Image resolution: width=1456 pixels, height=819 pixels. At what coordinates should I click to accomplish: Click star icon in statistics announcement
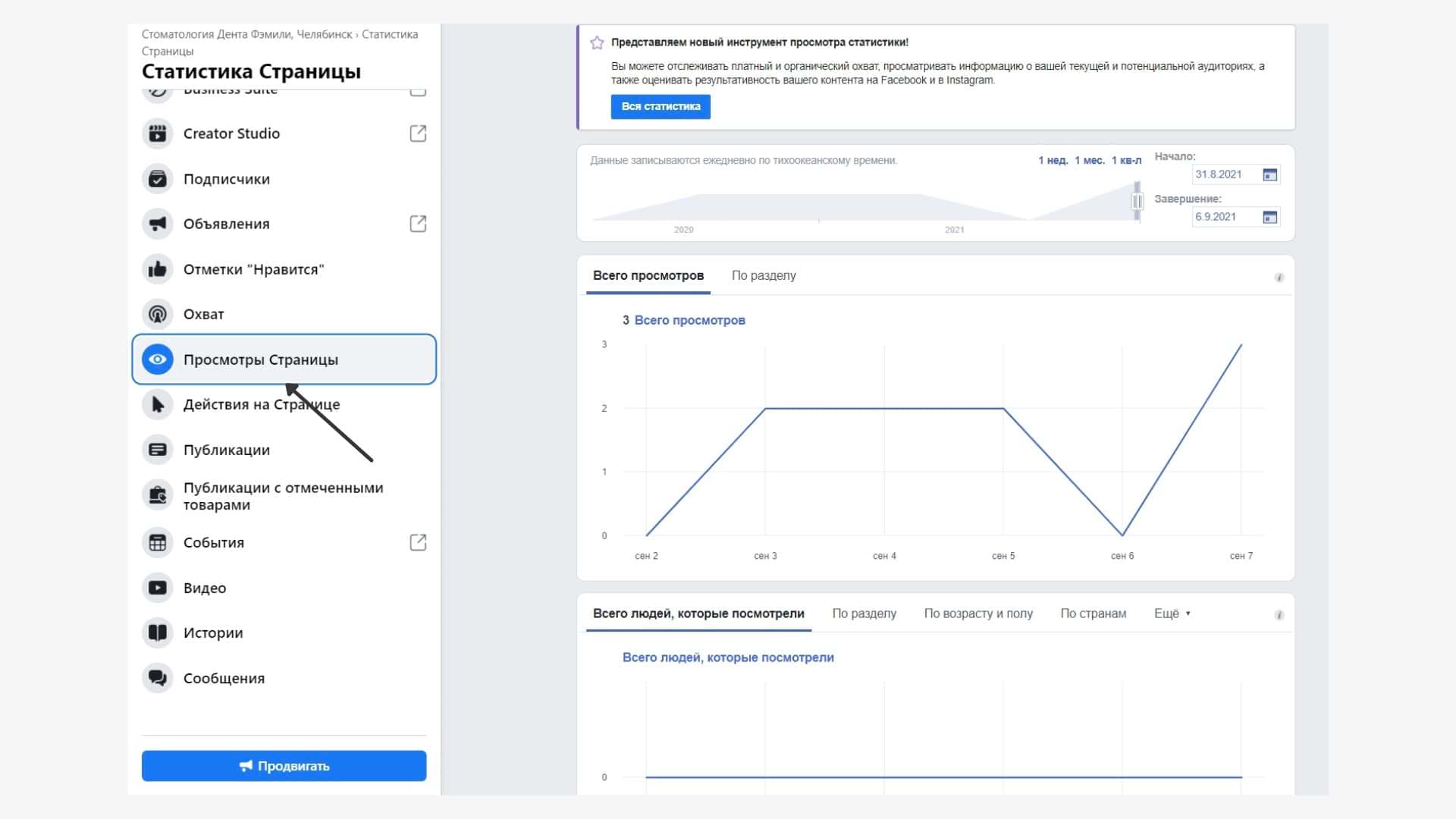coord(597,42)
